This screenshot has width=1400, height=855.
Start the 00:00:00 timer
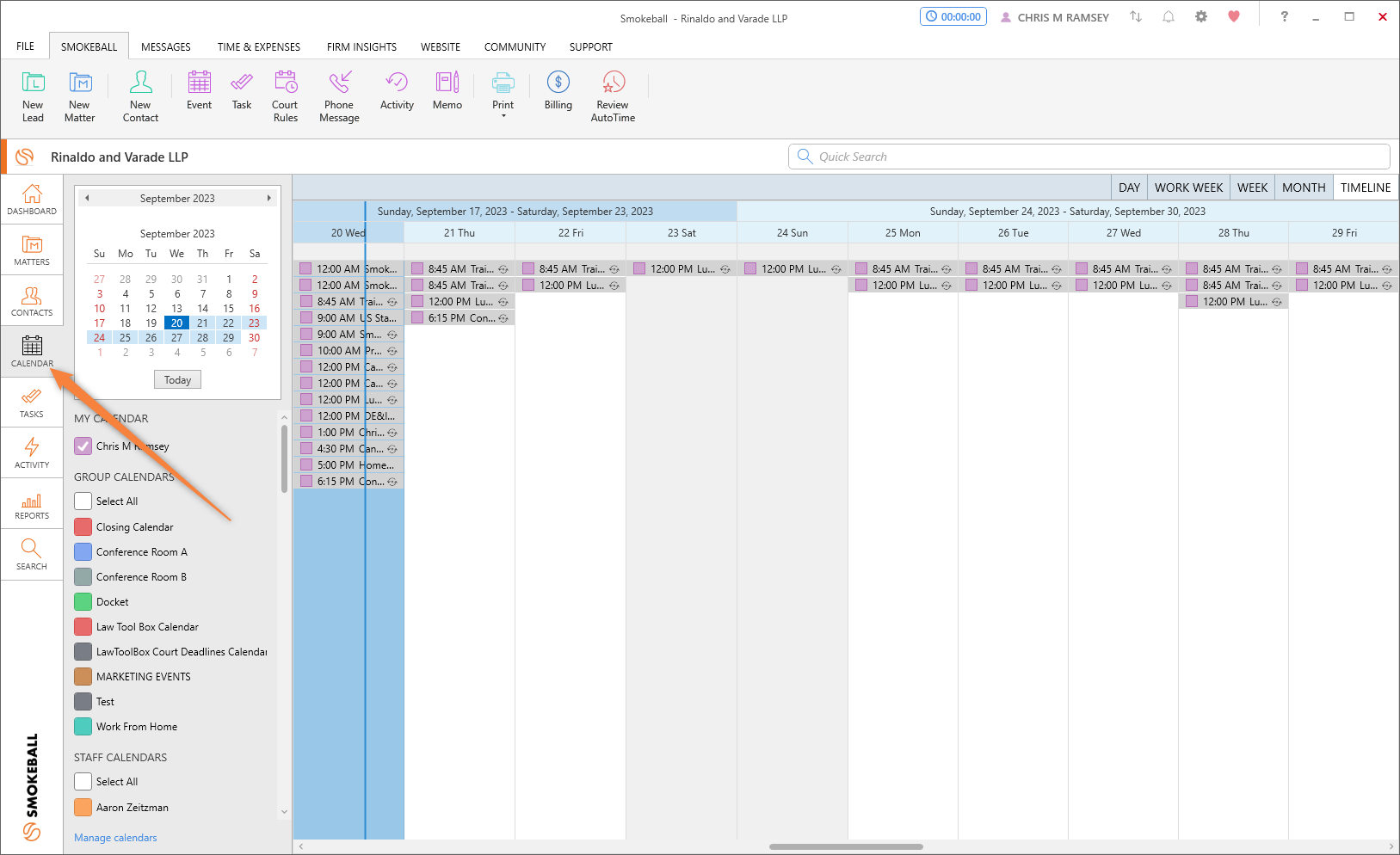click(953, 17)
